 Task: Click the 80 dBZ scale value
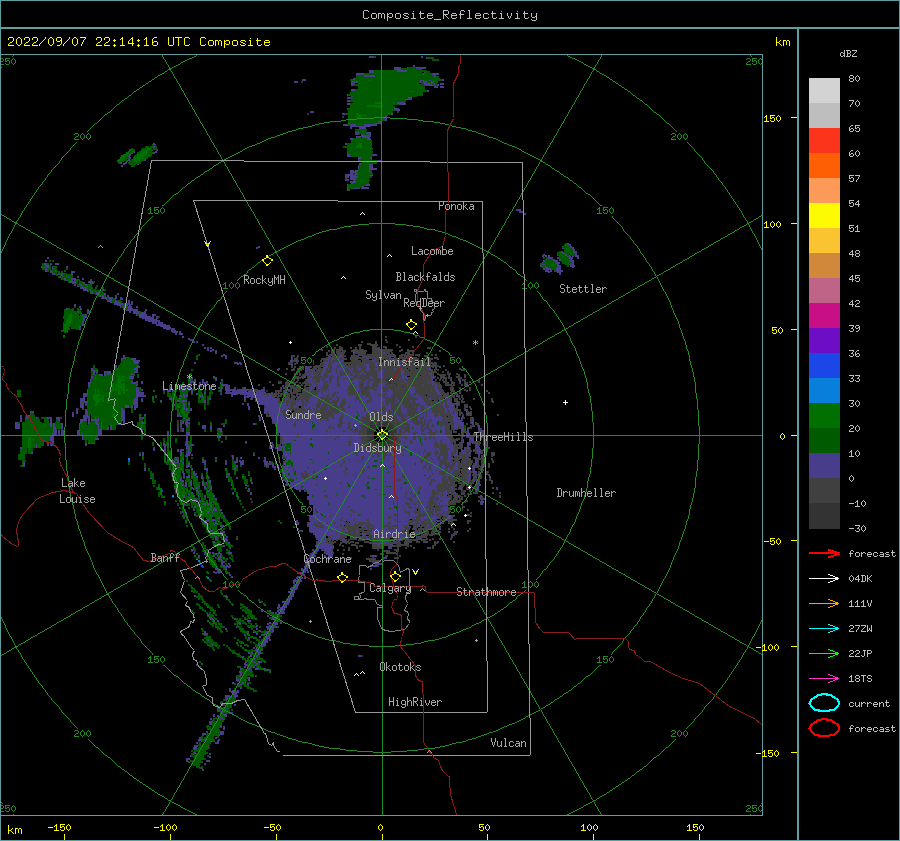tap(854, 79)
